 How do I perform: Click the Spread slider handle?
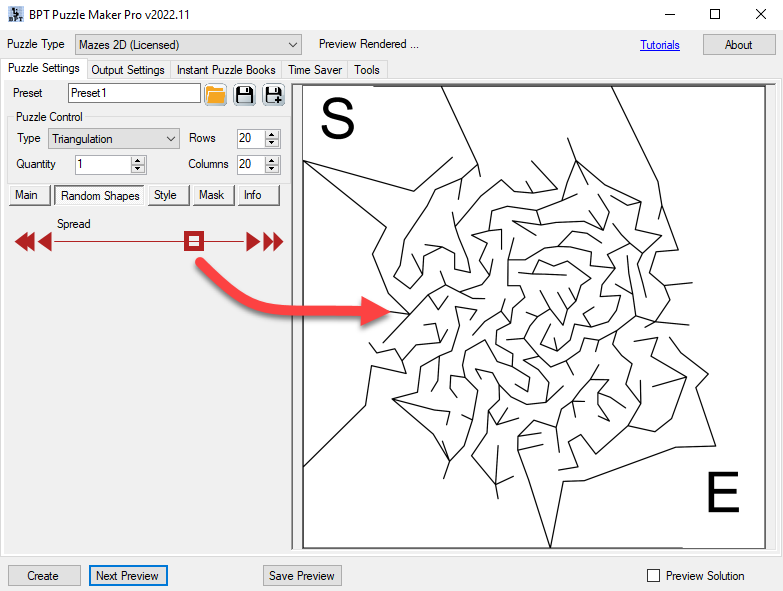pos(194,241)
